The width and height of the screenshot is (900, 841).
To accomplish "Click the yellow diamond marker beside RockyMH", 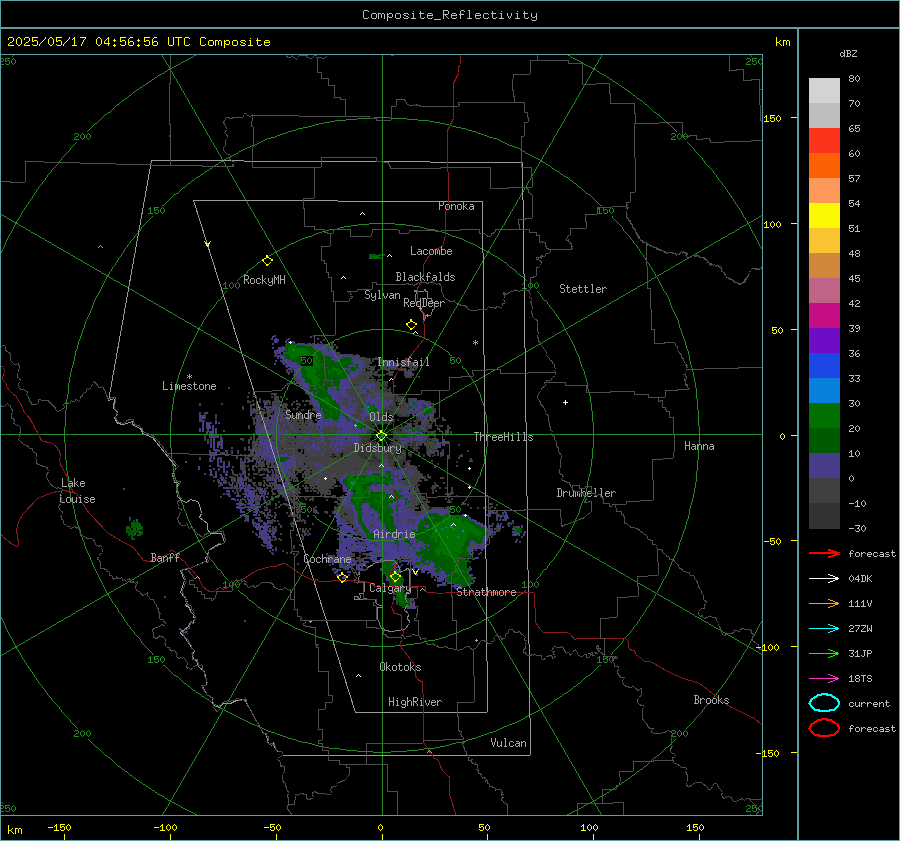I will (267, 261).
